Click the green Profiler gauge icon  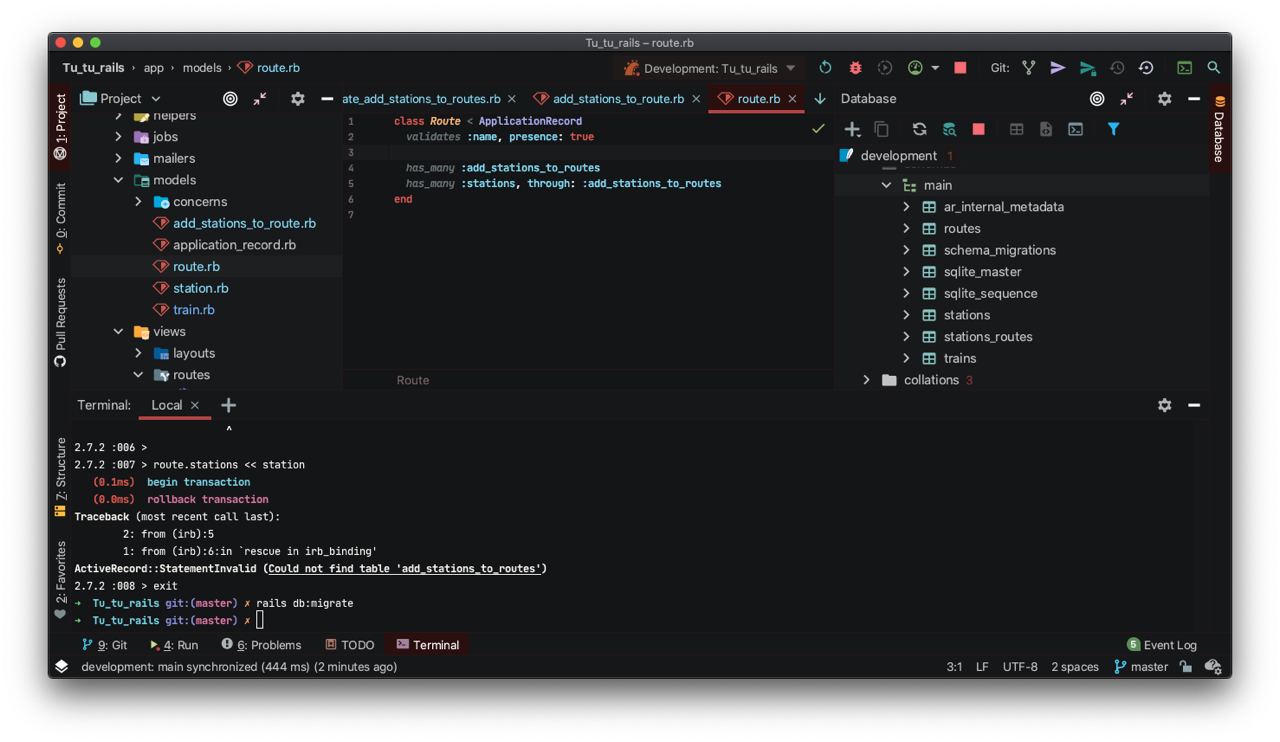(x=915, y=68)
